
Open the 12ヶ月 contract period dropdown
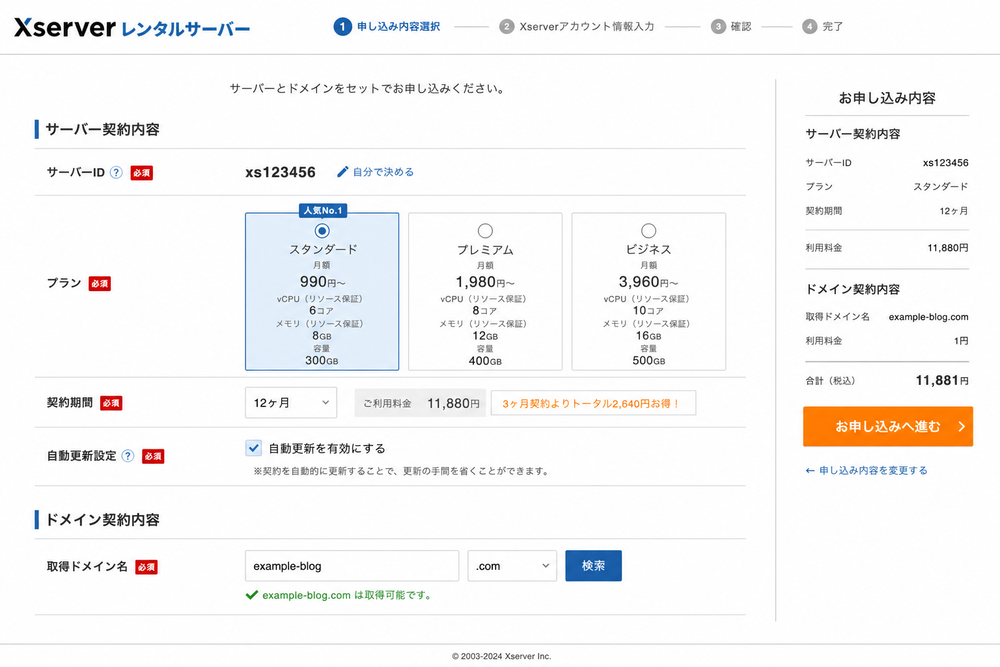[x=291, y=403]
